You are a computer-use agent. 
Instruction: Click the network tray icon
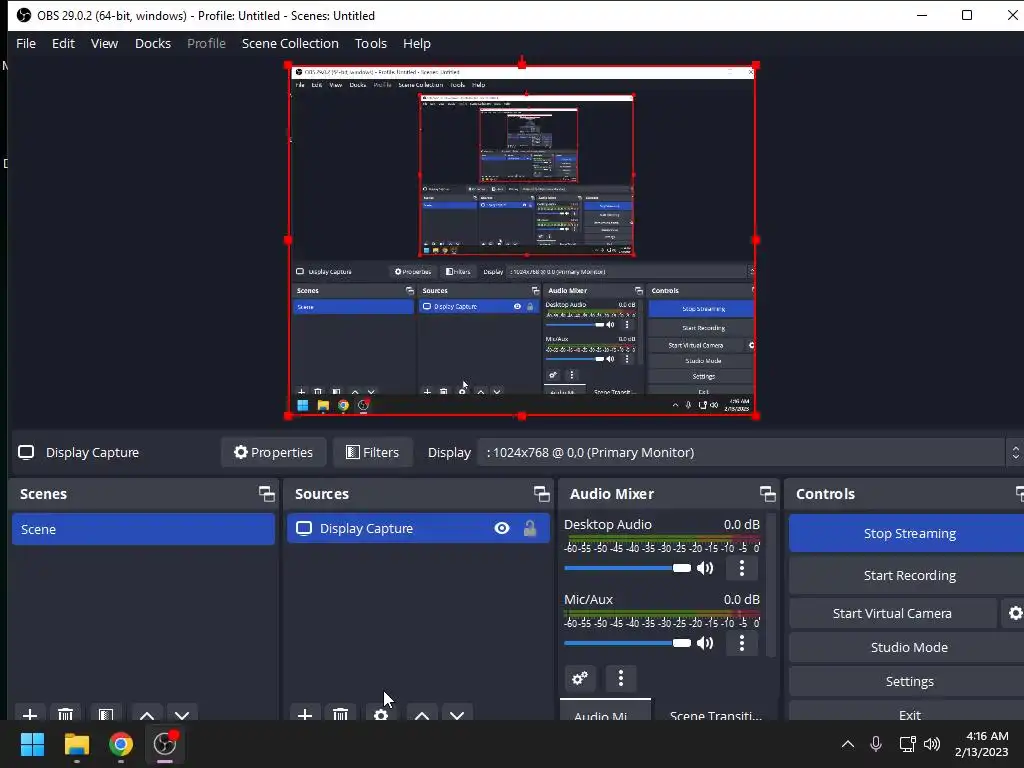pos(906,744)
